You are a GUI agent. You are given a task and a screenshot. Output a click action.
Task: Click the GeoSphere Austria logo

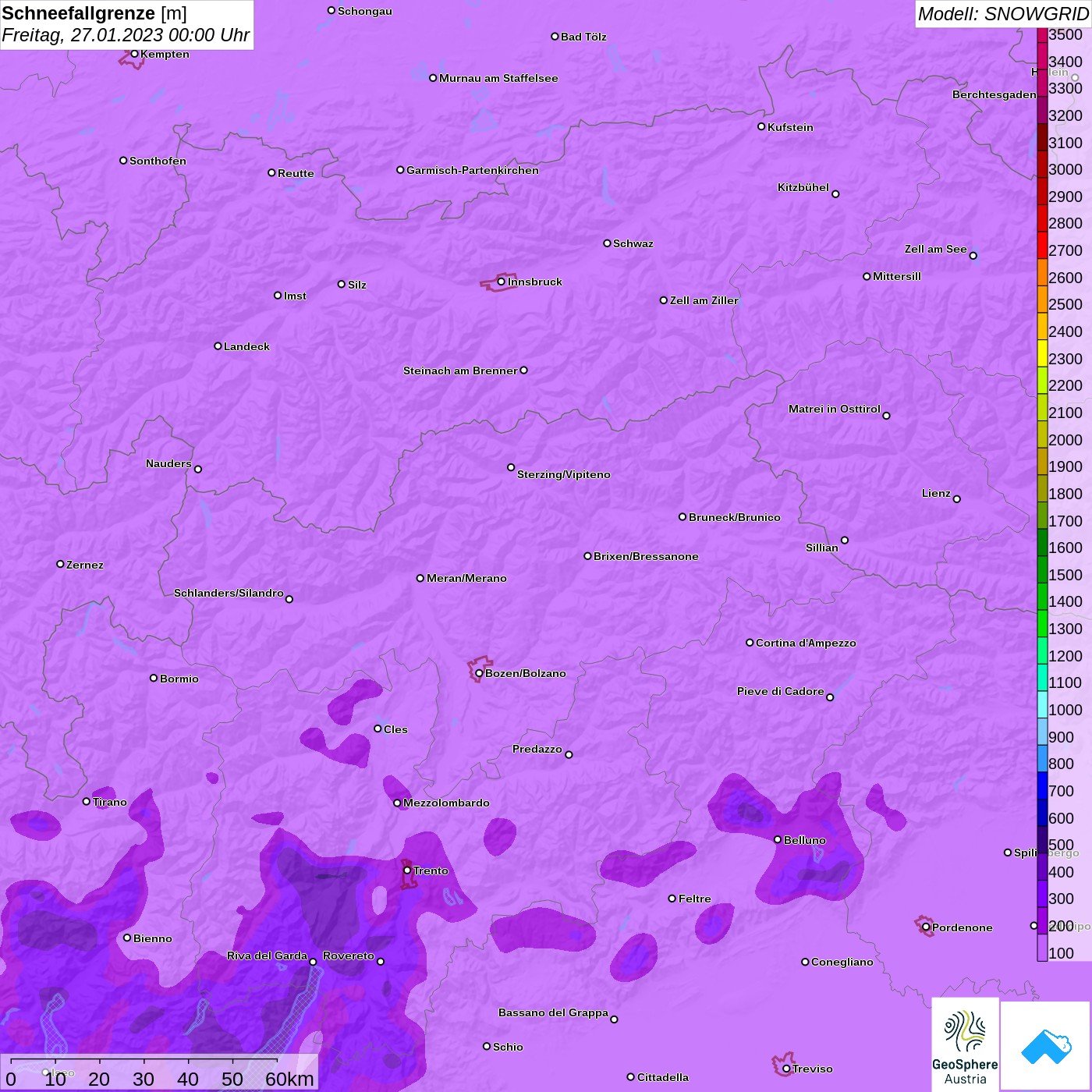pyautogui.click(x=965, y=1044)
